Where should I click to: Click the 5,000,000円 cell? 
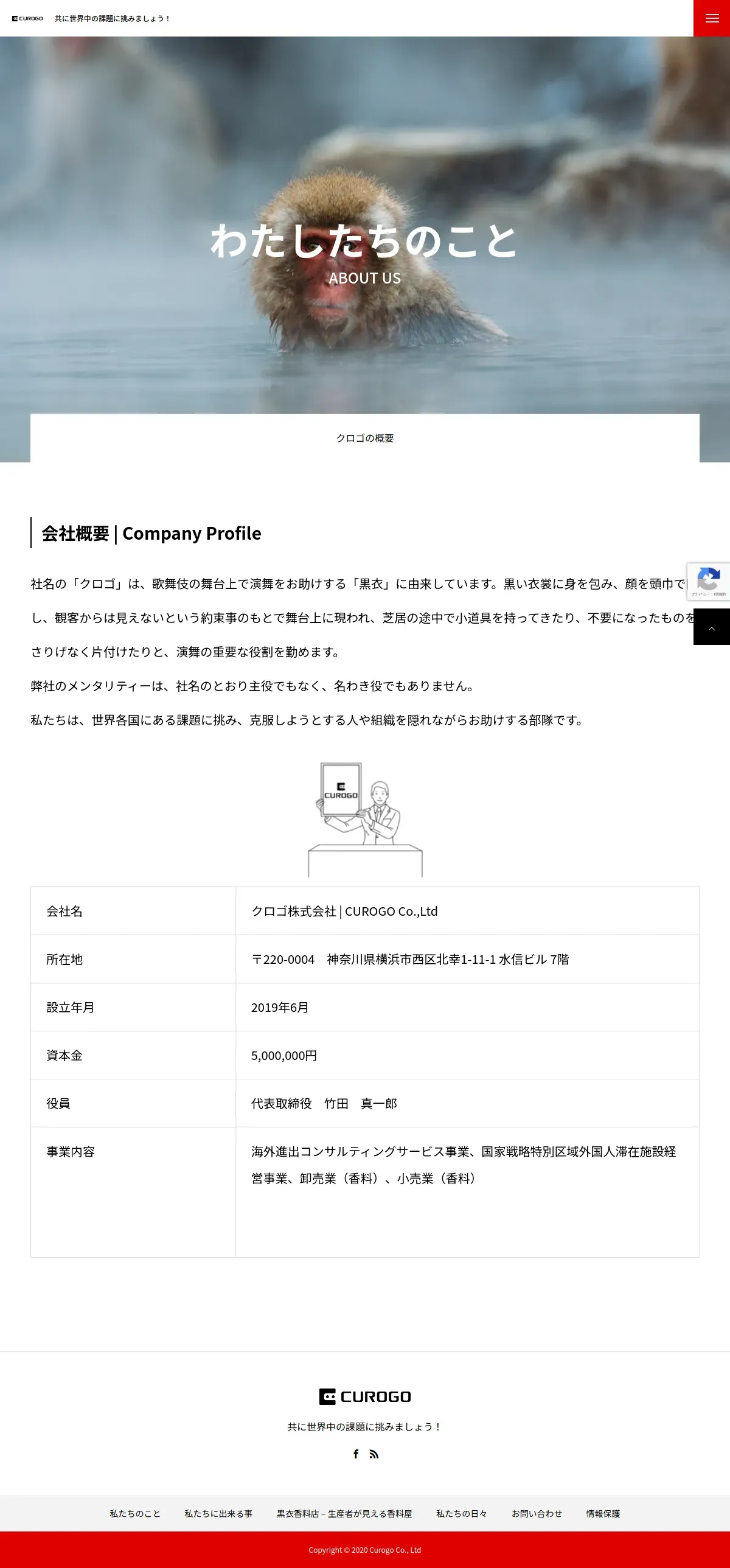click(467, 1056)
